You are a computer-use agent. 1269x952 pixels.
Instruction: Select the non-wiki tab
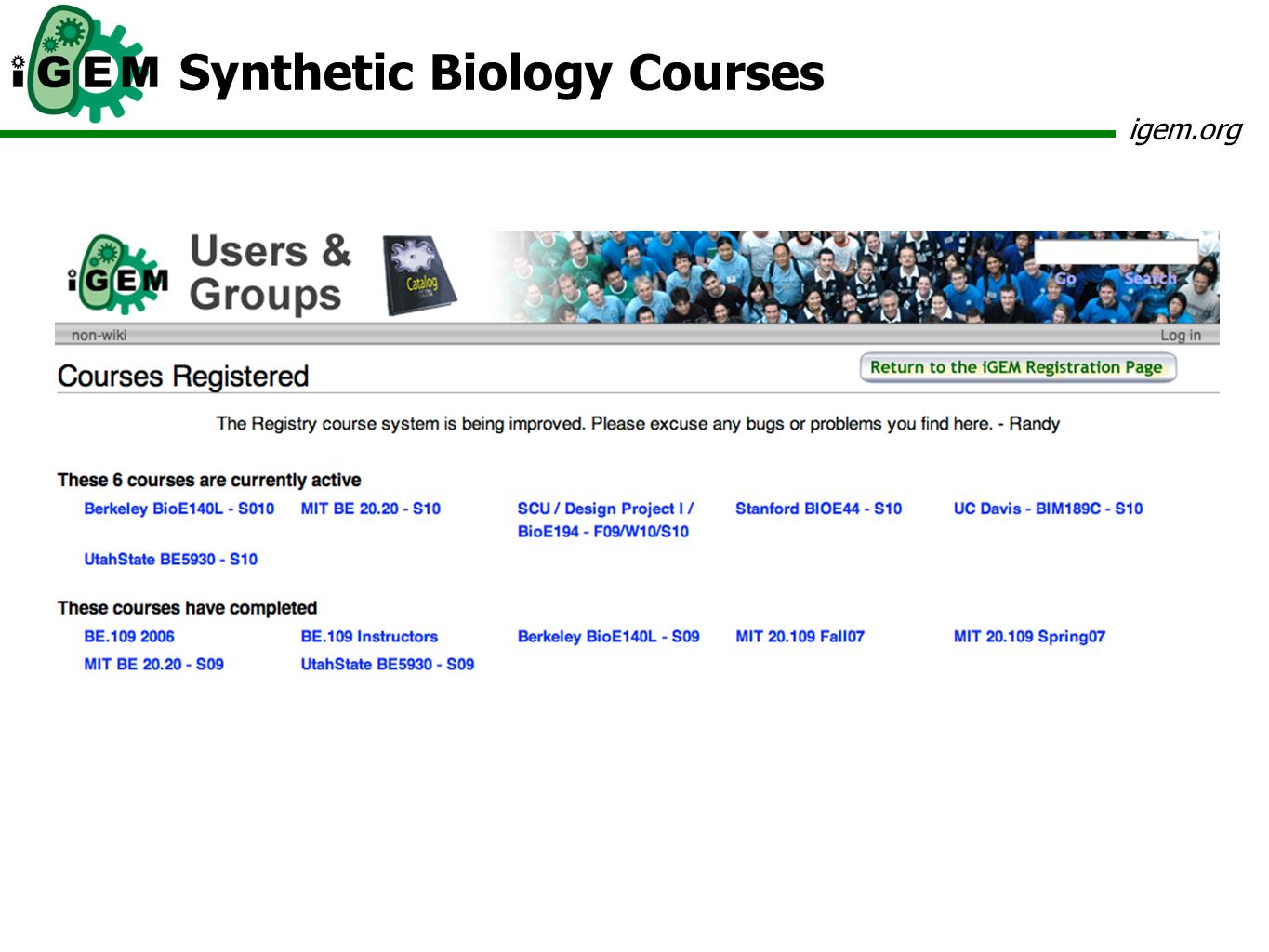99,336
